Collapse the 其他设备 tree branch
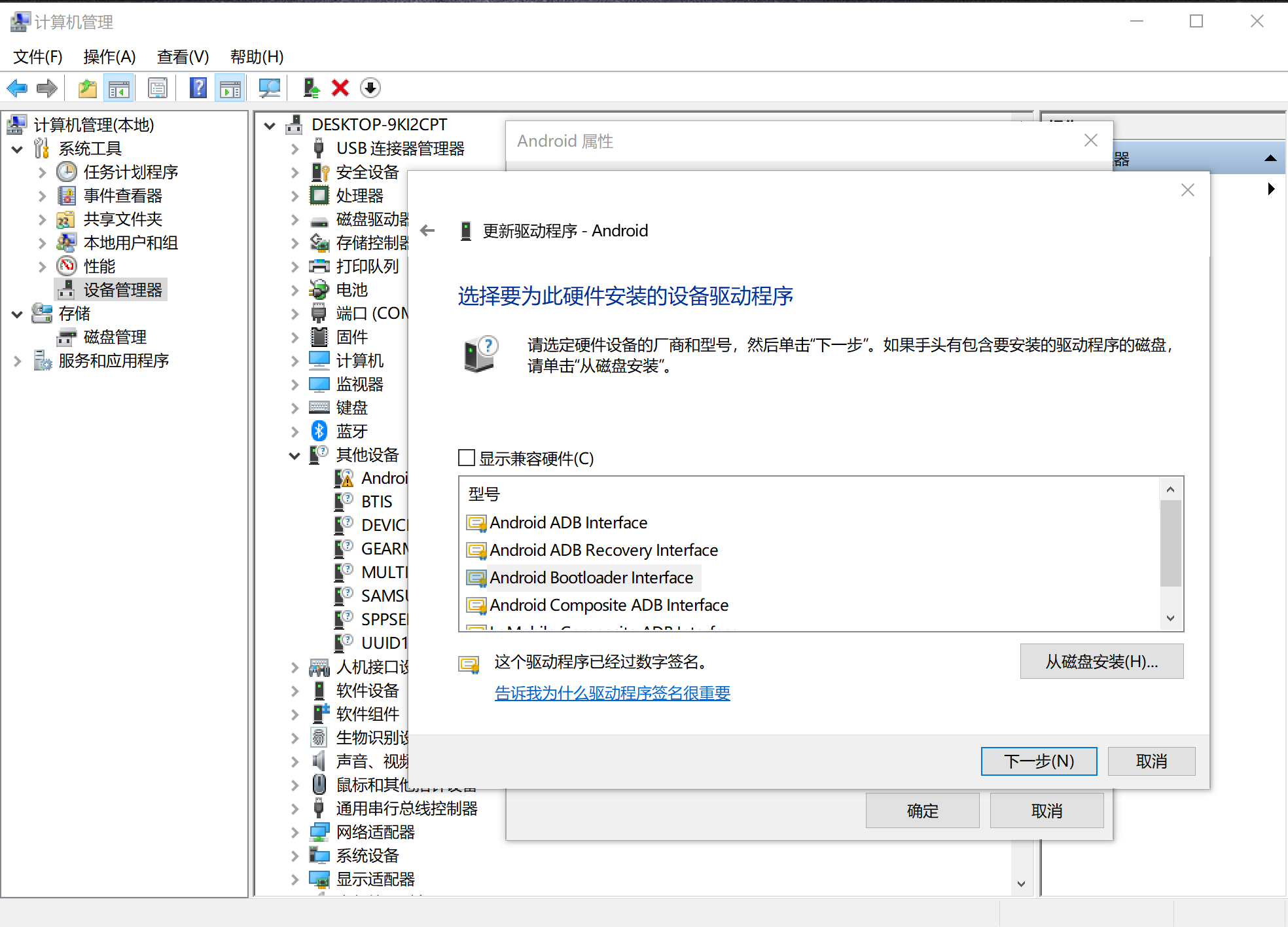The image size is (1288, 927). (x=294, y=455)
